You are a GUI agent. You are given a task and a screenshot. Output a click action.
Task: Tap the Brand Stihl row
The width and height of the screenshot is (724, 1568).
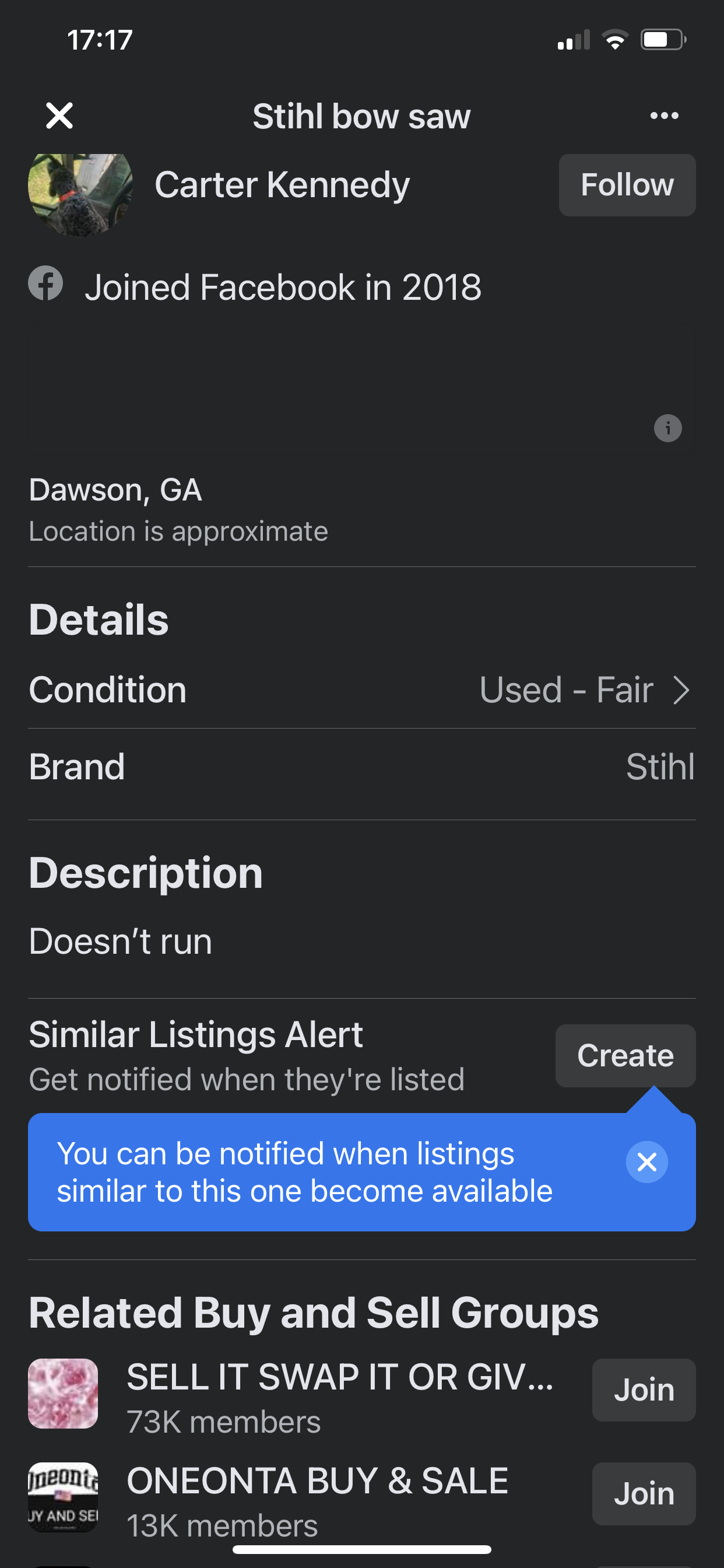362,767
